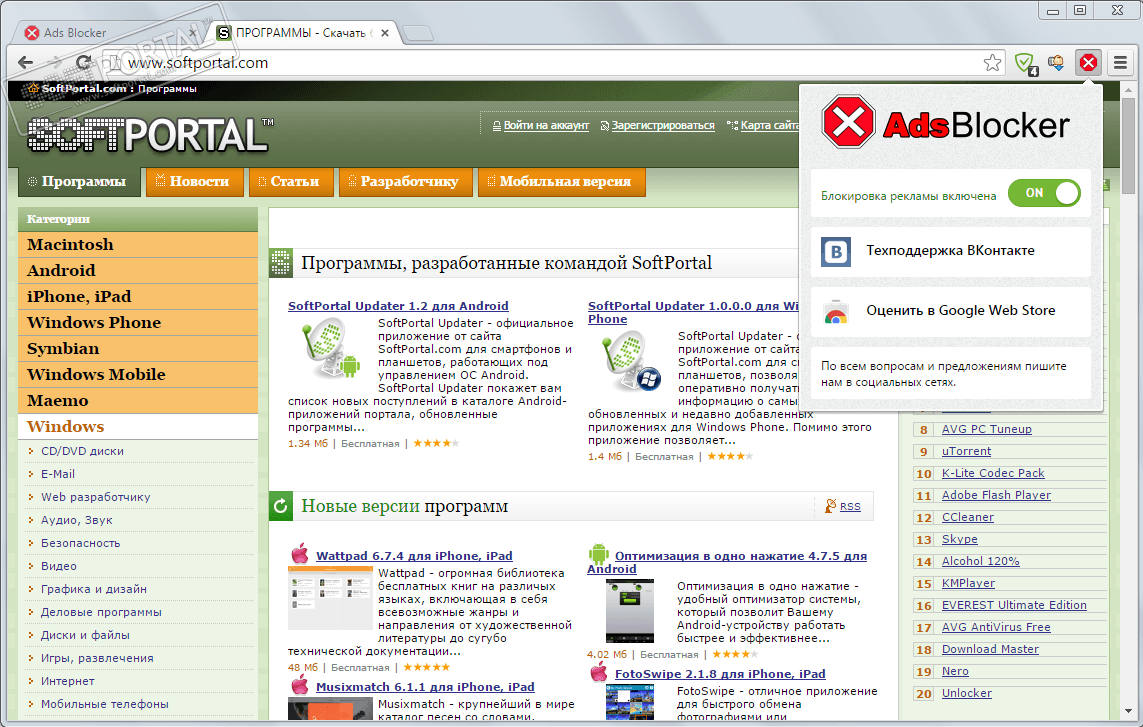The image size is (1143, 727).
Task: Open the Chrome menu hamburger button
Action: click(x=1120, y=63)
